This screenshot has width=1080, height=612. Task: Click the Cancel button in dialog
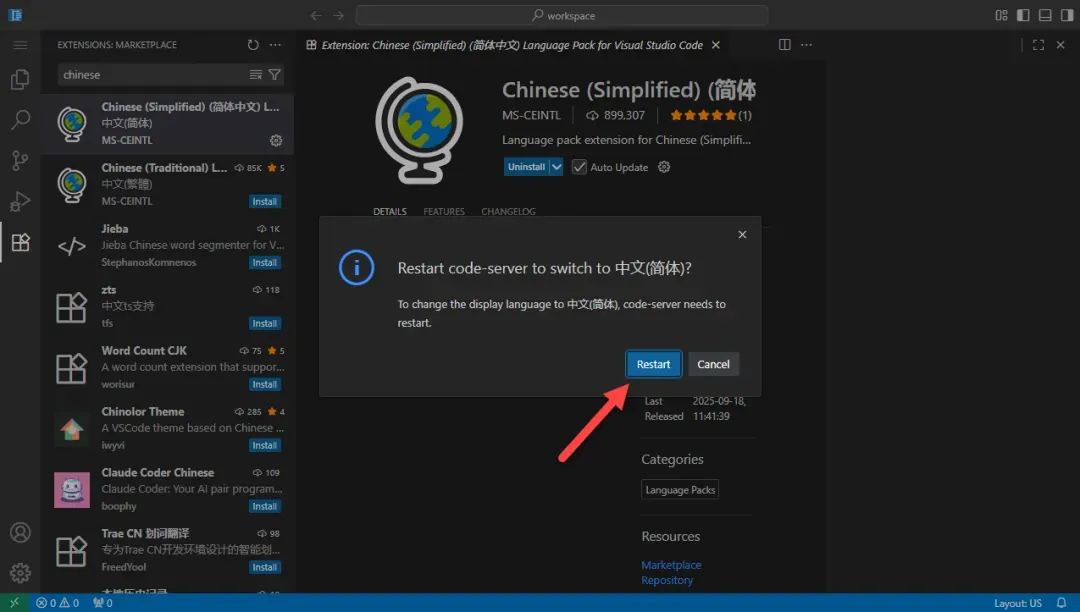coord(713,364)
